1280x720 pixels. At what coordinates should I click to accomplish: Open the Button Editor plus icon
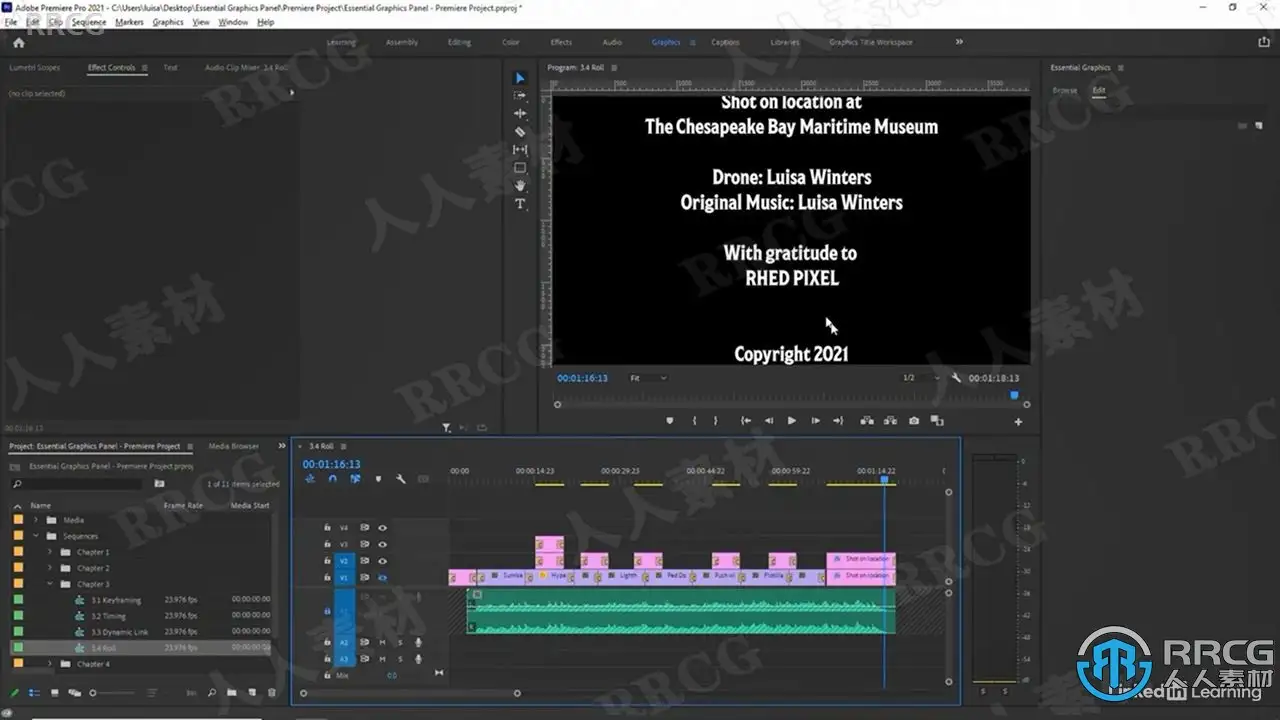(1018, 422)
